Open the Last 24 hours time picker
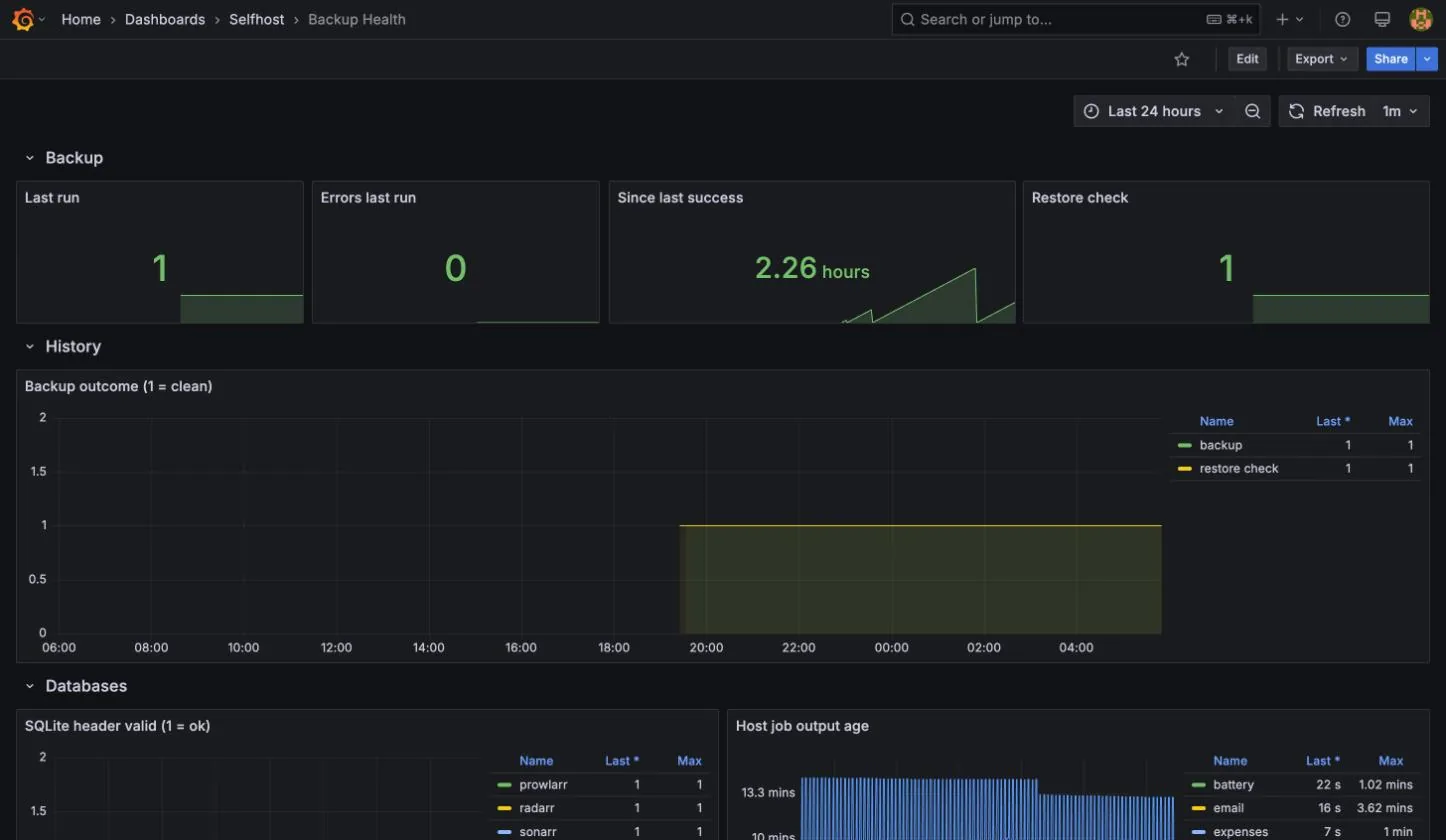 point(1154,111)
